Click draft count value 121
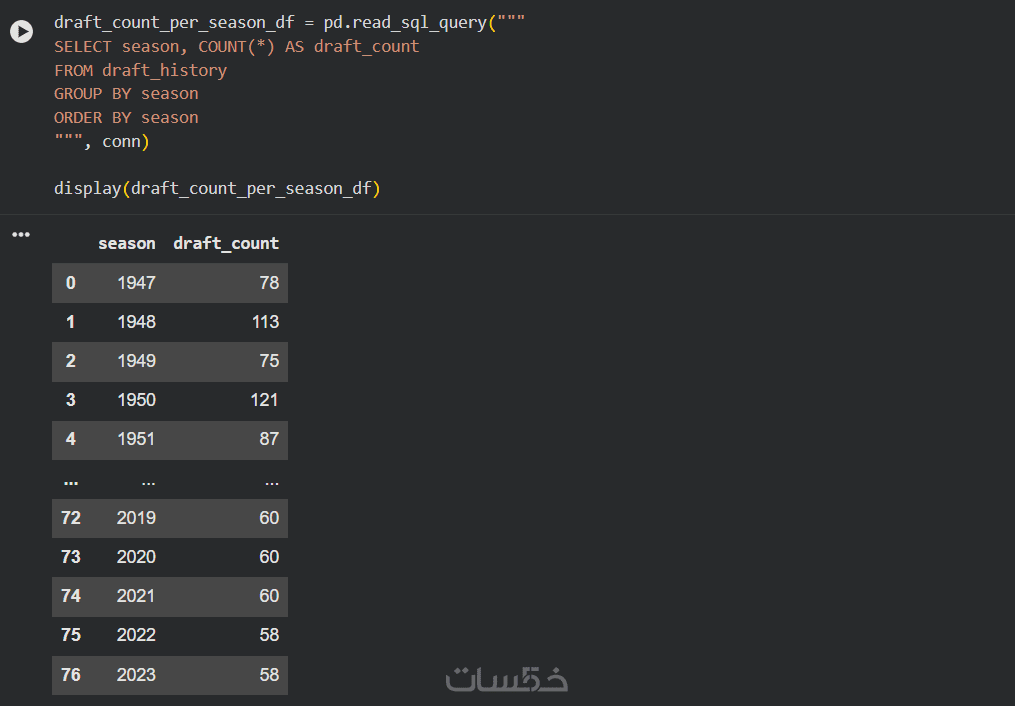 [x=265, y=400]
